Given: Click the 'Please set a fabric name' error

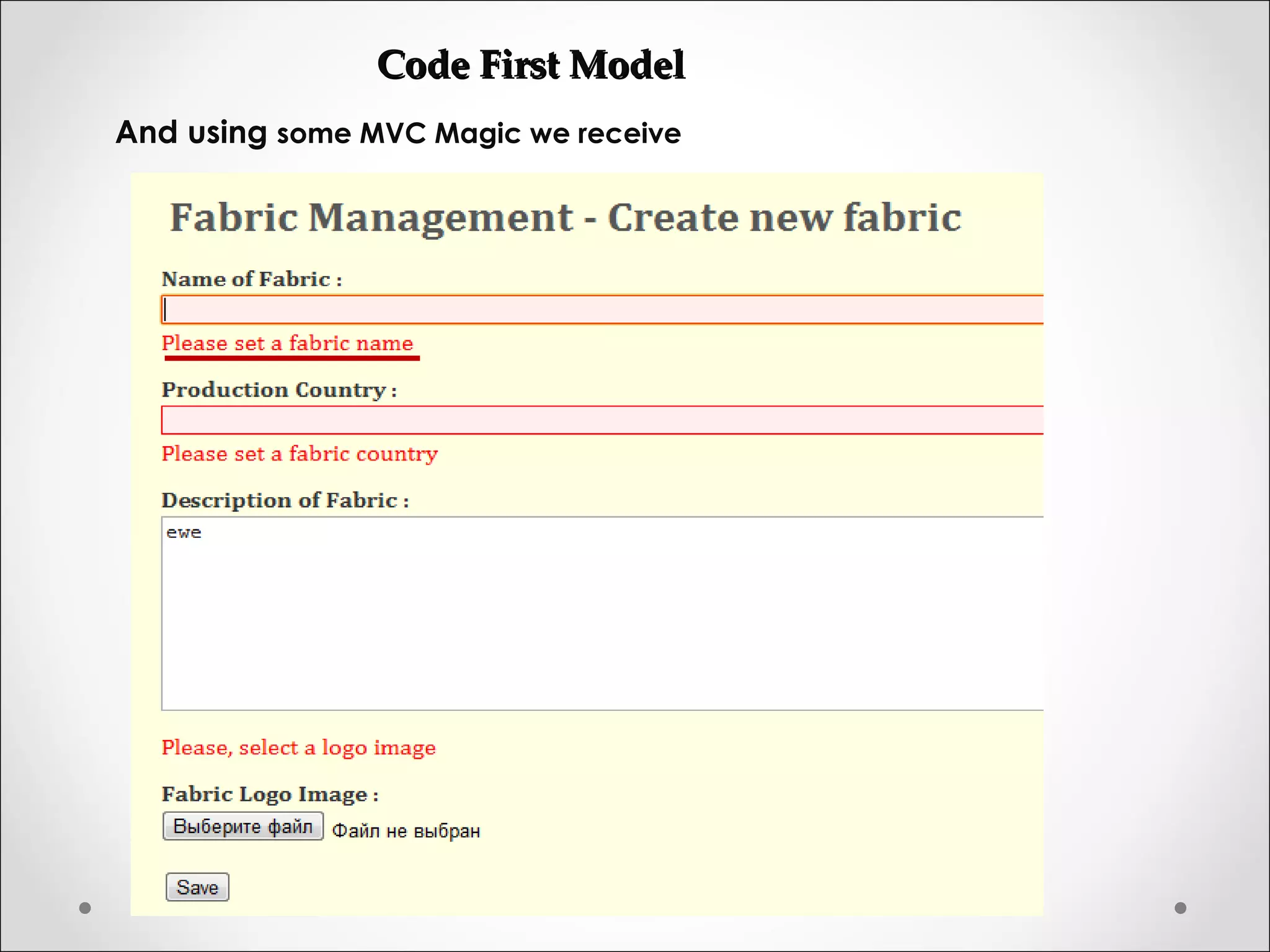Looking at the screenshot, I should 287,343.
